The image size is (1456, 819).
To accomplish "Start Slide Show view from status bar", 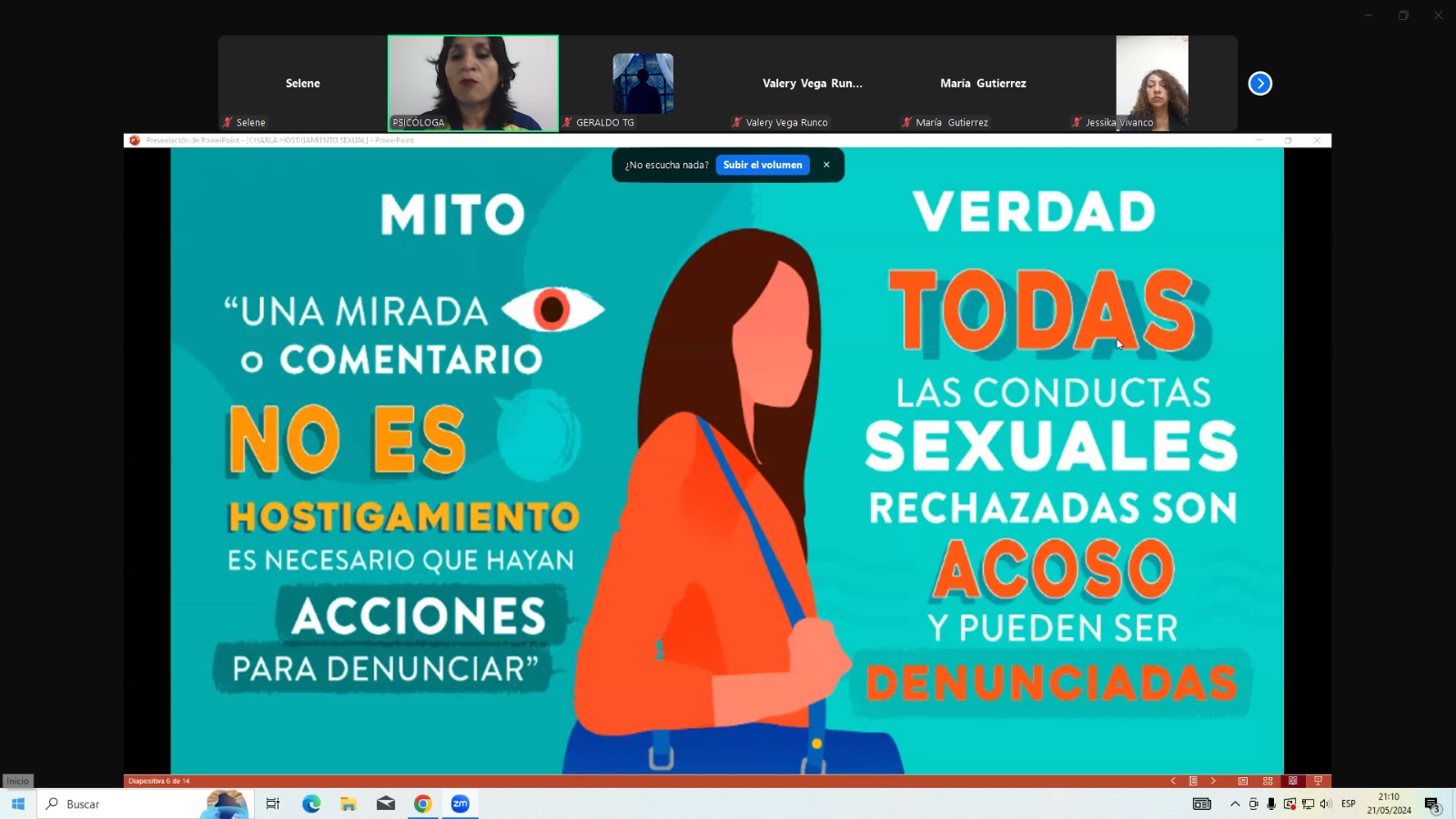I will pos(1318,781).
